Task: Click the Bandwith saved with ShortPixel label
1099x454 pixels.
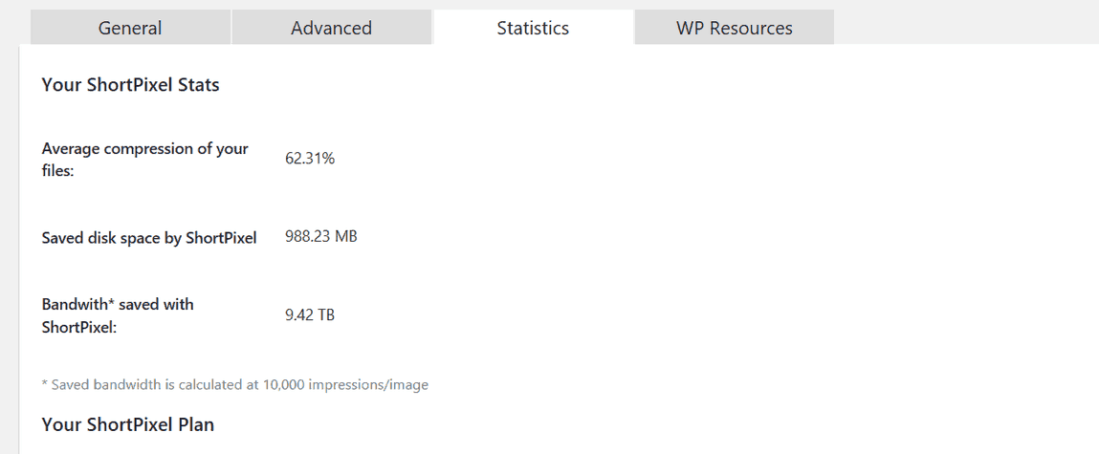Action: coord(118,305)
